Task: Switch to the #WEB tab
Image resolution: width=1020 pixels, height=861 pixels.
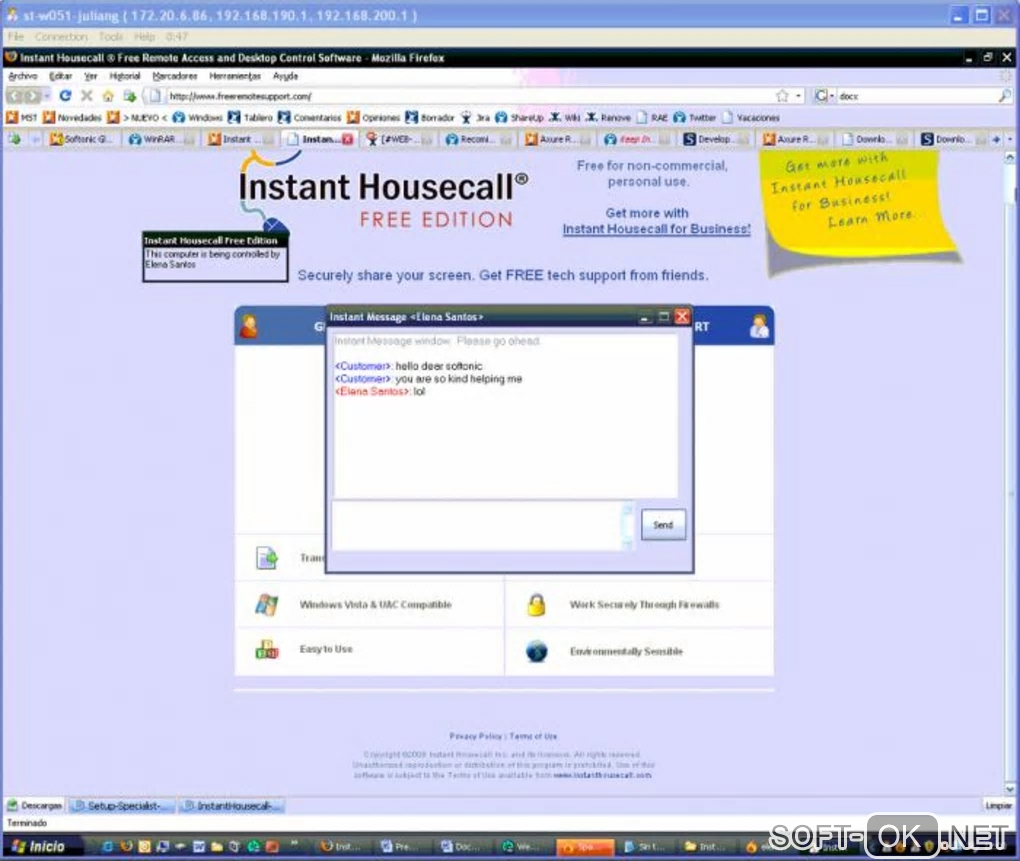Action: (x=399, y=139)
